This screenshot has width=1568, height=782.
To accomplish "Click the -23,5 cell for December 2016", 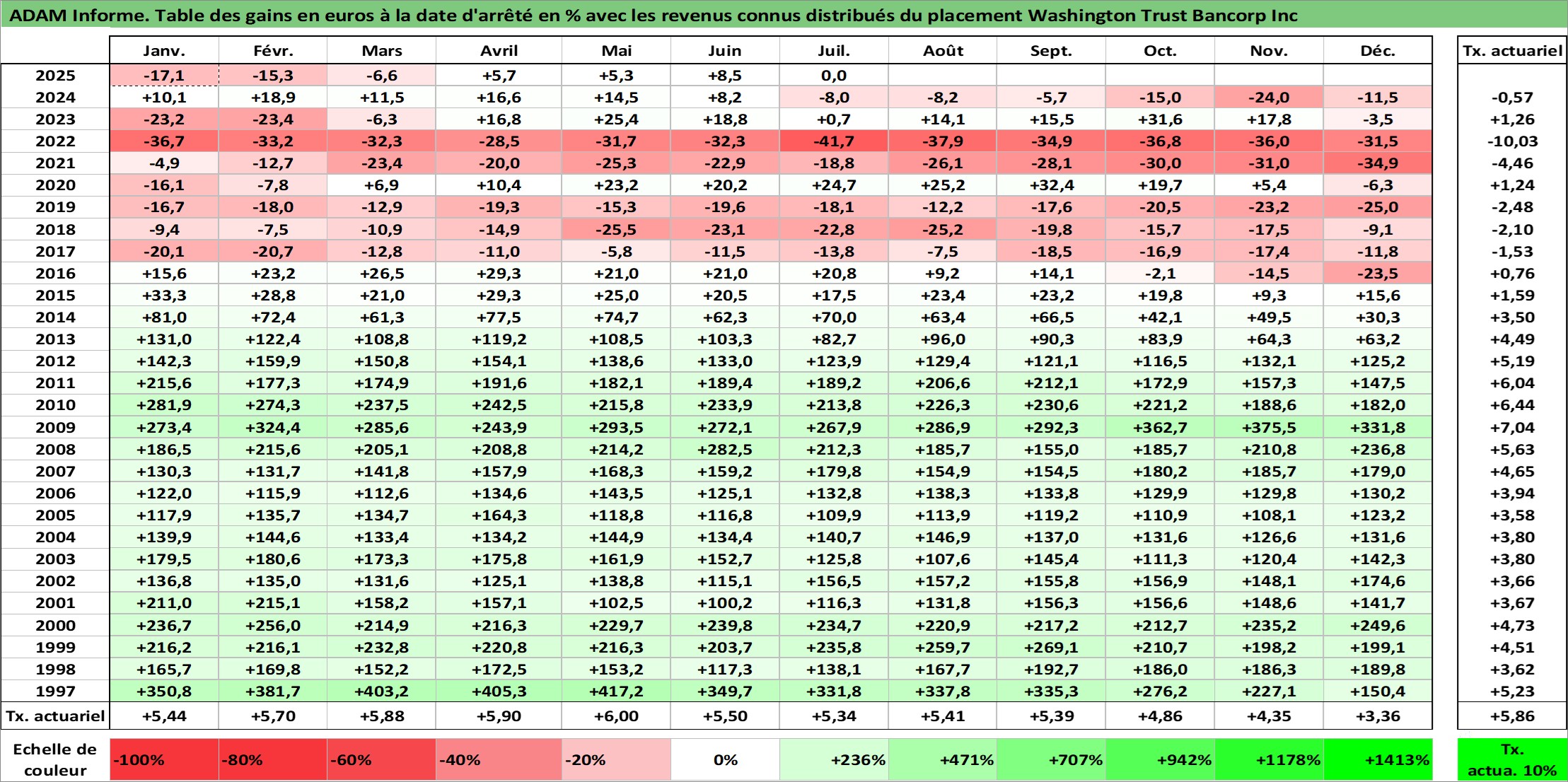I will coord(1378,273).
